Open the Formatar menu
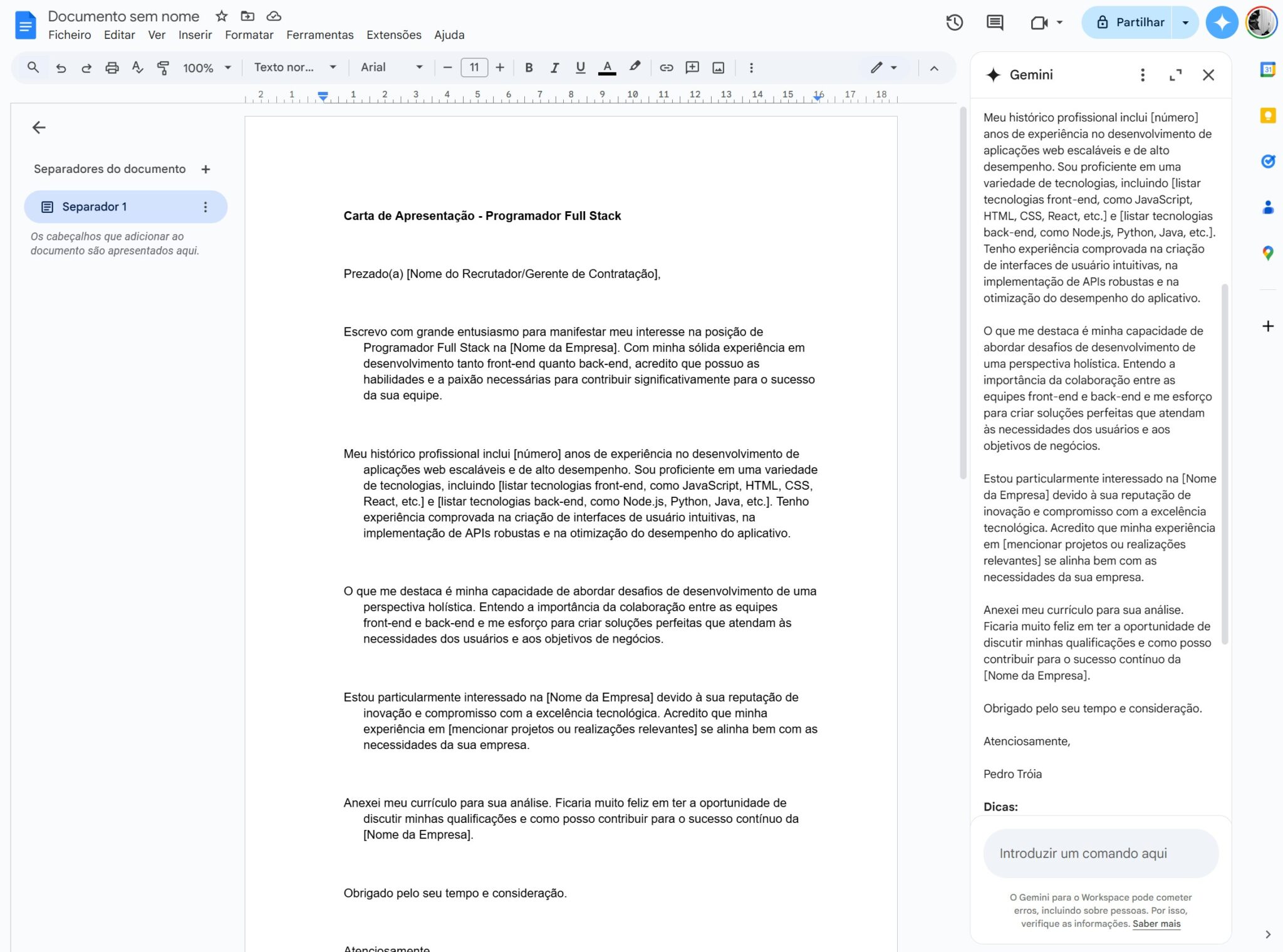The height and width of the screenshot is (952, 1283). click(249, 35)
